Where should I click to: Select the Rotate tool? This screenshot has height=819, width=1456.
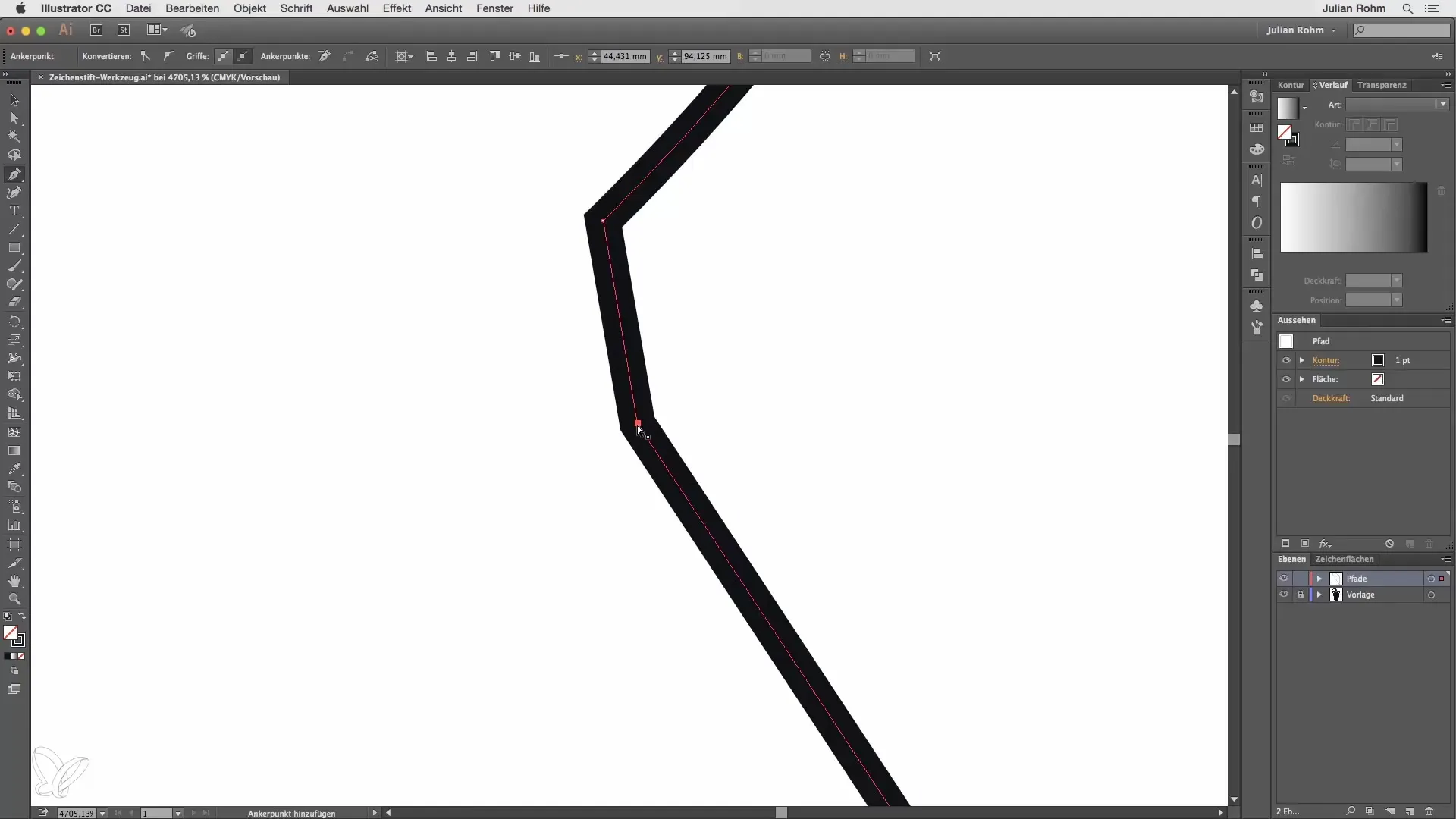tap(14, 322)
